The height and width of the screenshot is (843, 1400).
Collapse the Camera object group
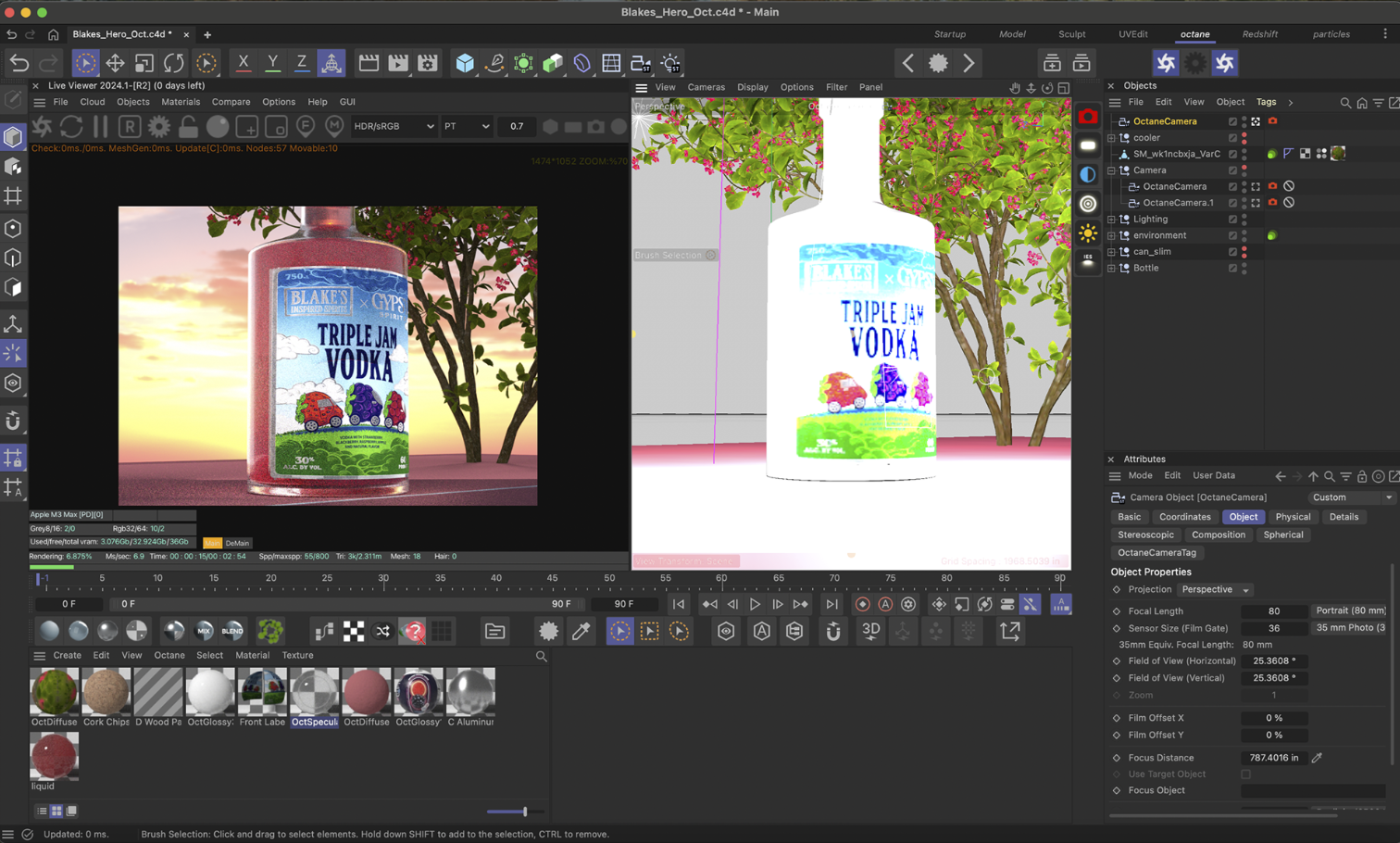click(1112, 170)
